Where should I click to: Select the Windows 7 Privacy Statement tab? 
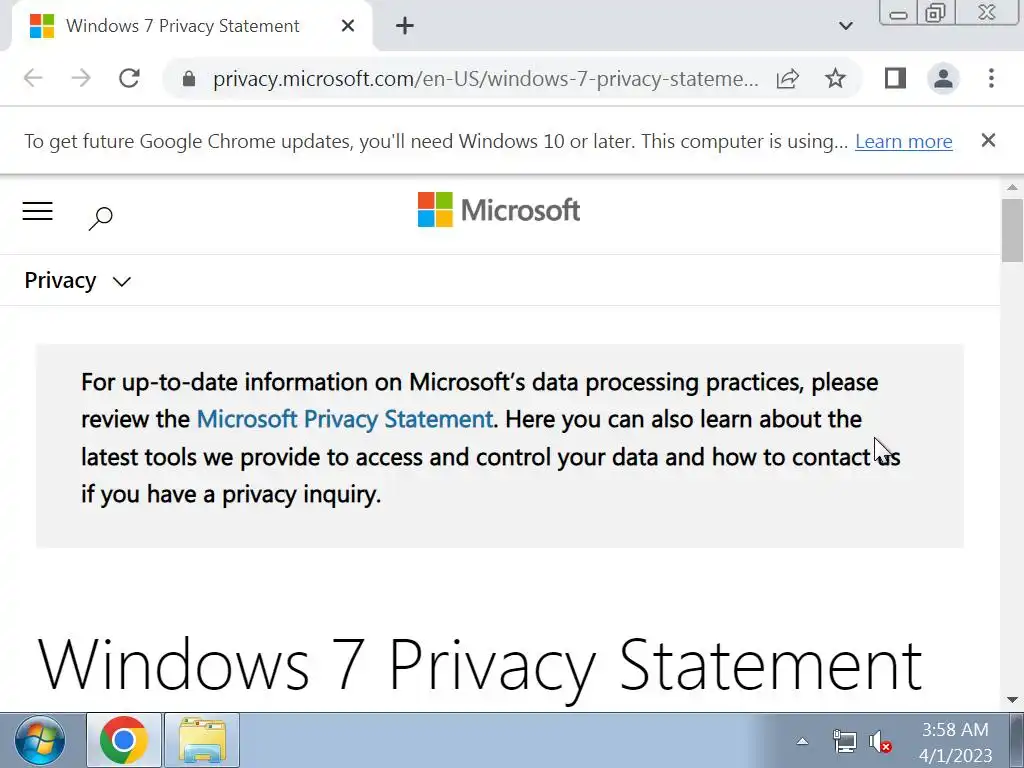[x=182, y=26]
